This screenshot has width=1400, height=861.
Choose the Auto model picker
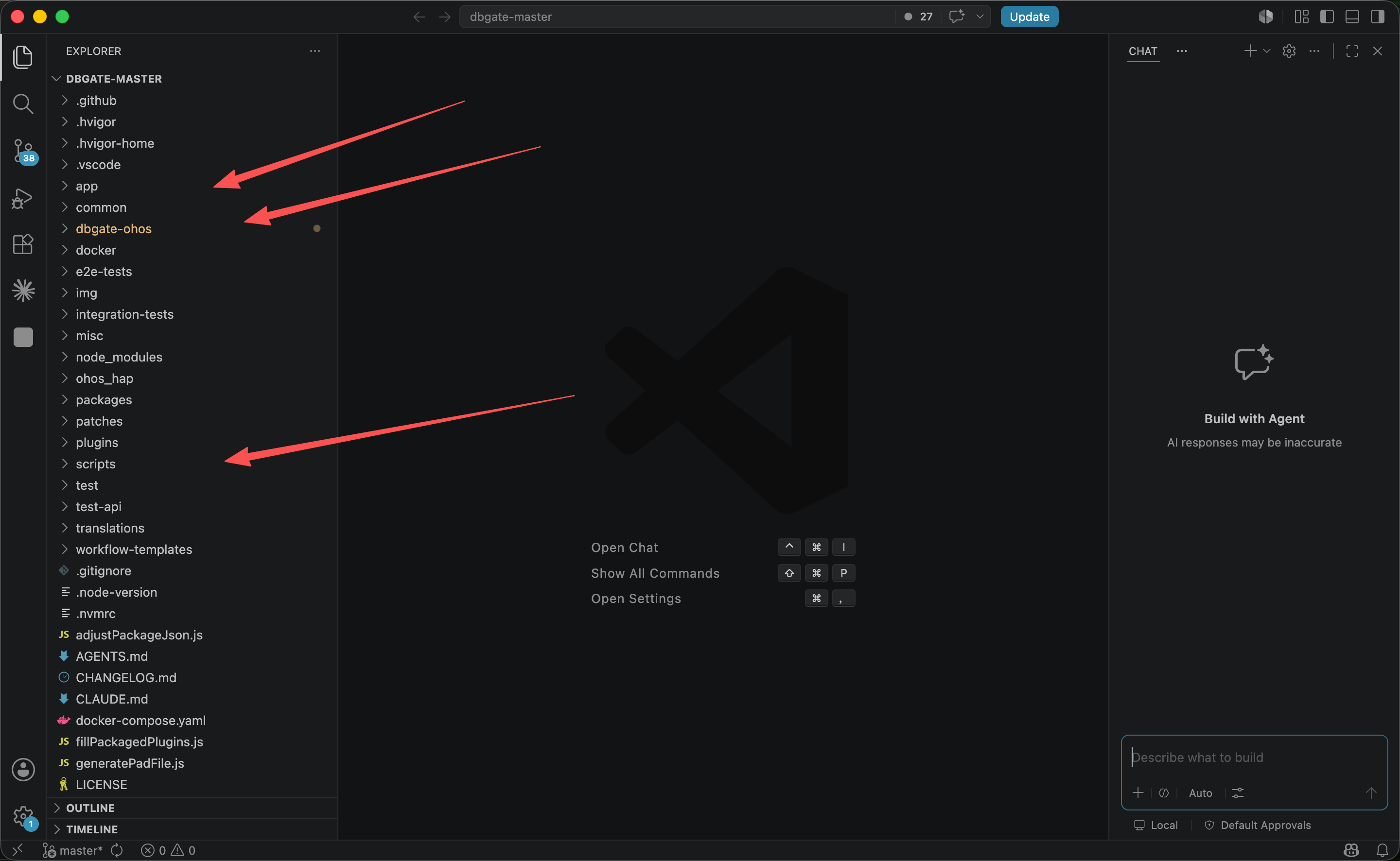(x=1200, y=792)
